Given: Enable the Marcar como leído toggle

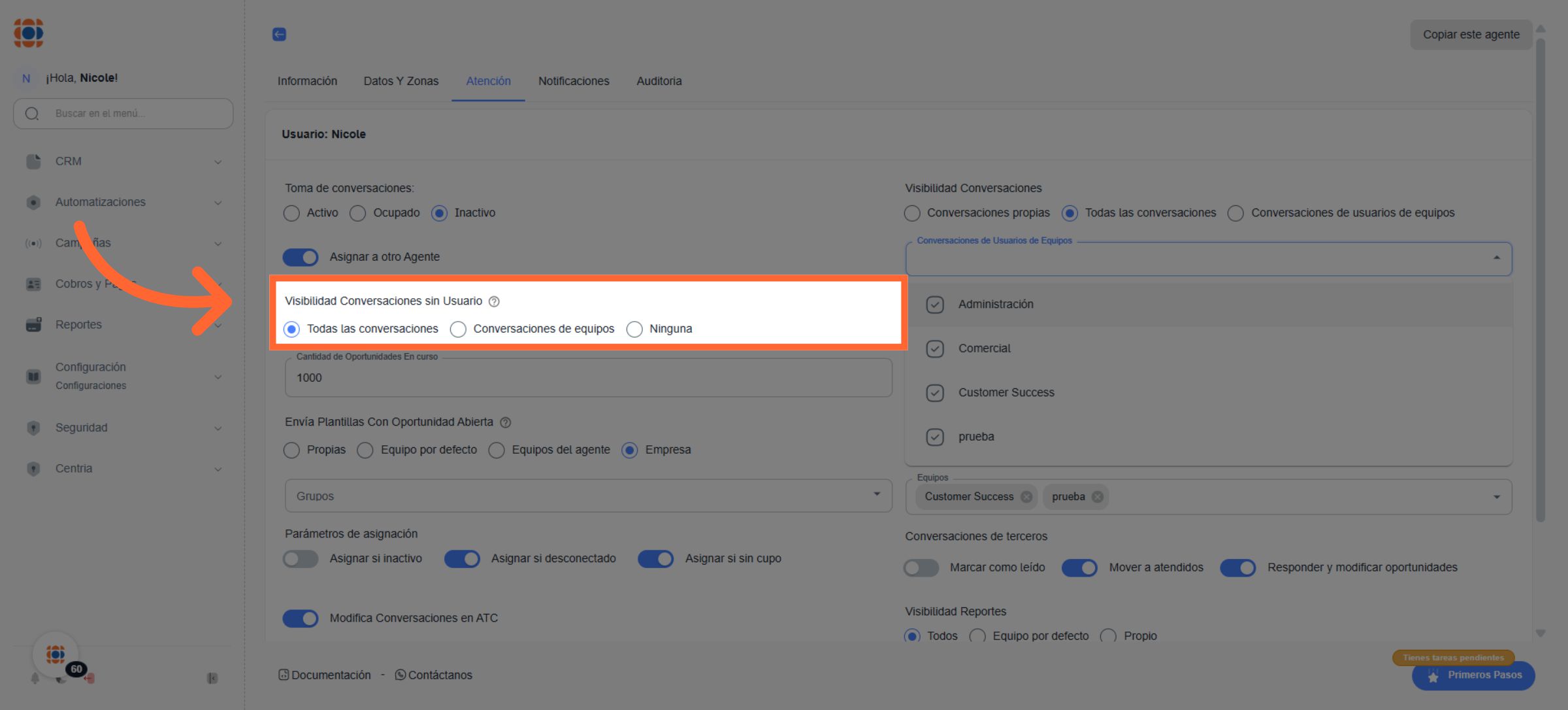Looking at the screenshot, I should (x=921, y=567).
